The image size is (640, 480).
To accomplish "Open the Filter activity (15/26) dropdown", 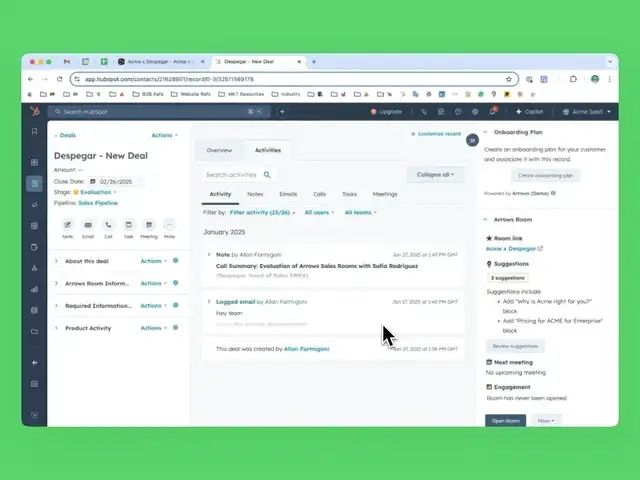I will coord(262,212).
